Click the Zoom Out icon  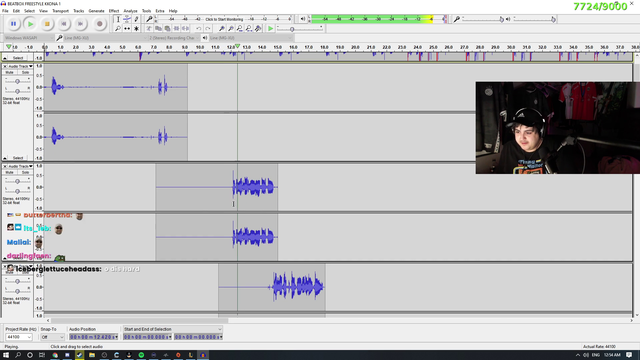[x=231, y=29]
